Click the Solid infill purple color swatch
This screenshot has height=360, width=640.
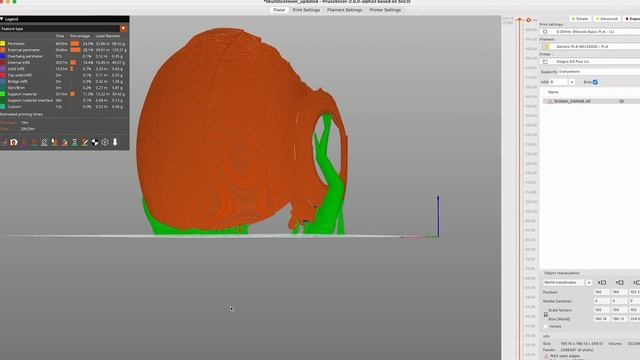pyautogui.click(x=3, y=69)
